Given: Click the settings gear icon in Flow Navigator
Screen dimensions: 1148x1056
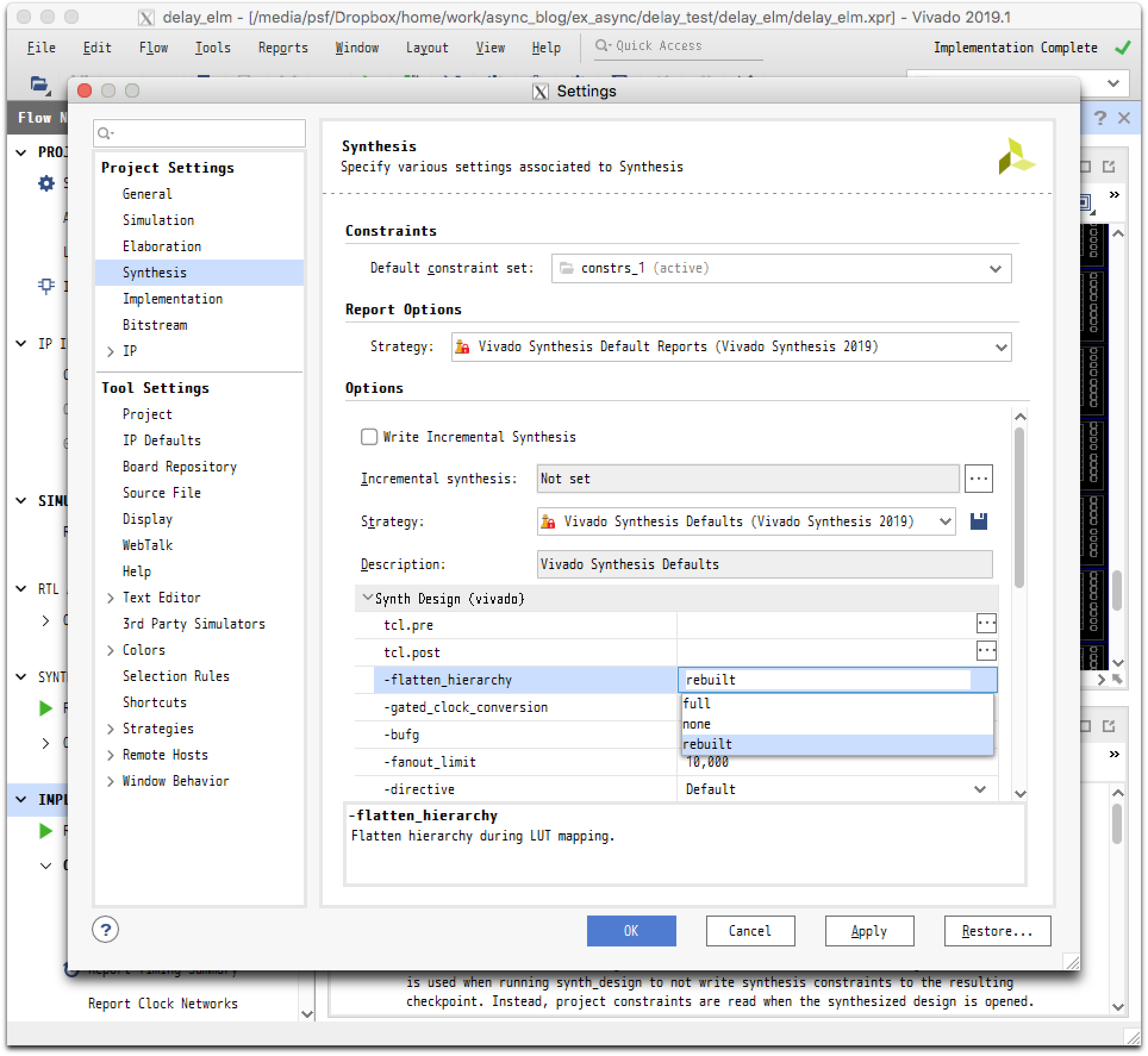Looking at the screenshot, I should coord(46,183).
